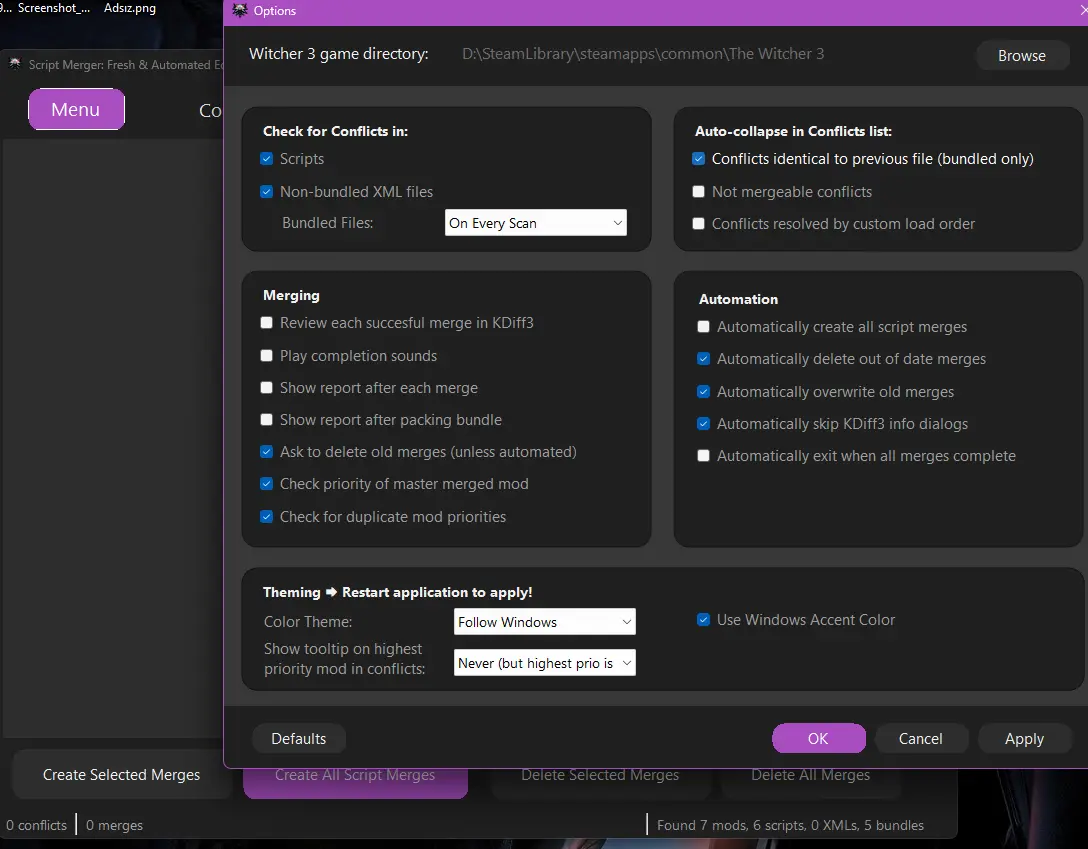Confirm options with the OK button
The width and height of the screenshot is (1088, 849).
pos(819,739)
